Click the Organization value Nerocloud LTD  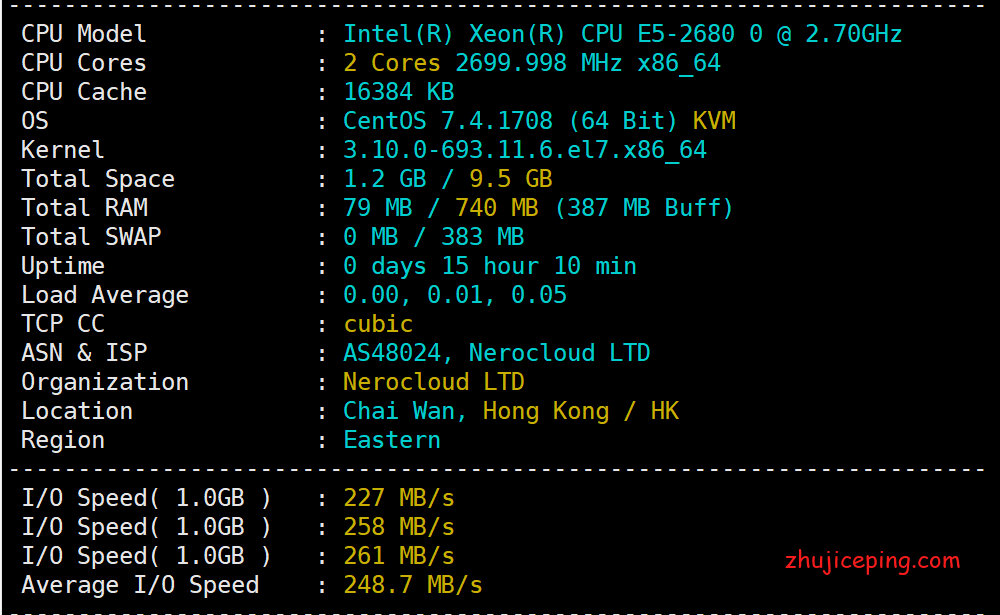click(433, 382)
